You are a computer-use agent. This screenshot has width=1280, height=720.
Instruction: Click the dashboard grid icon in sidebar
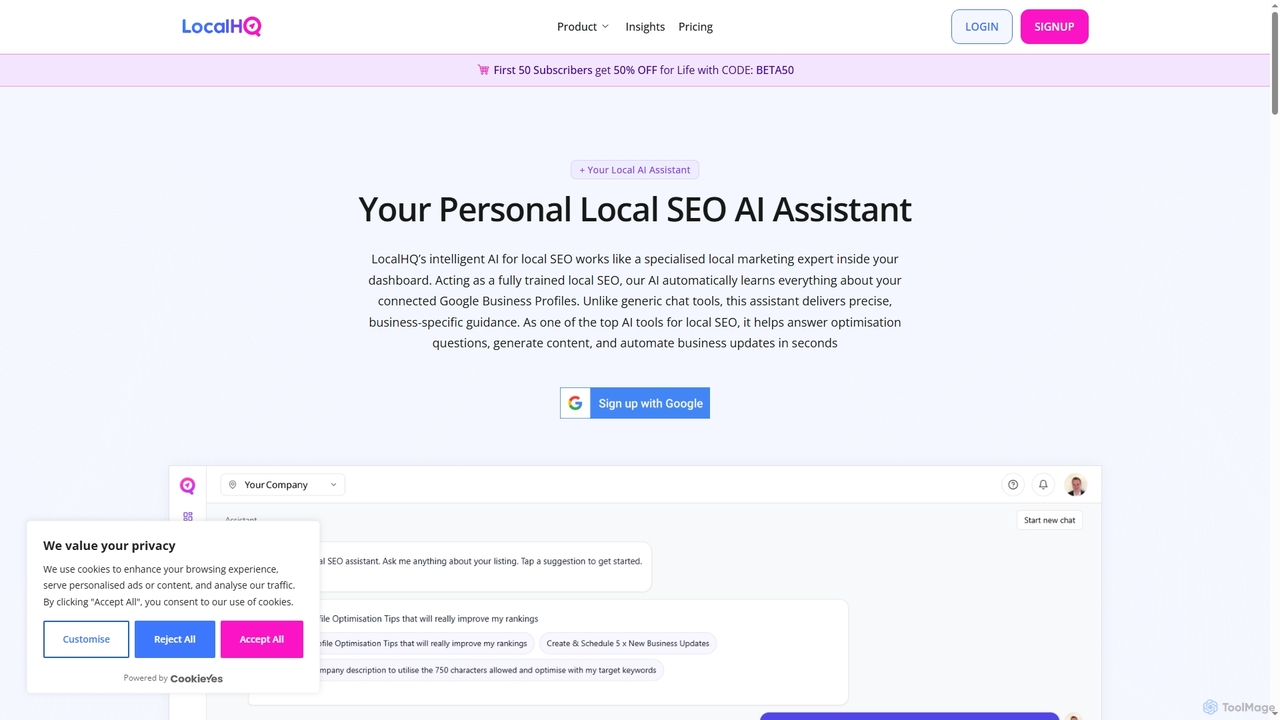click(187, 517)
